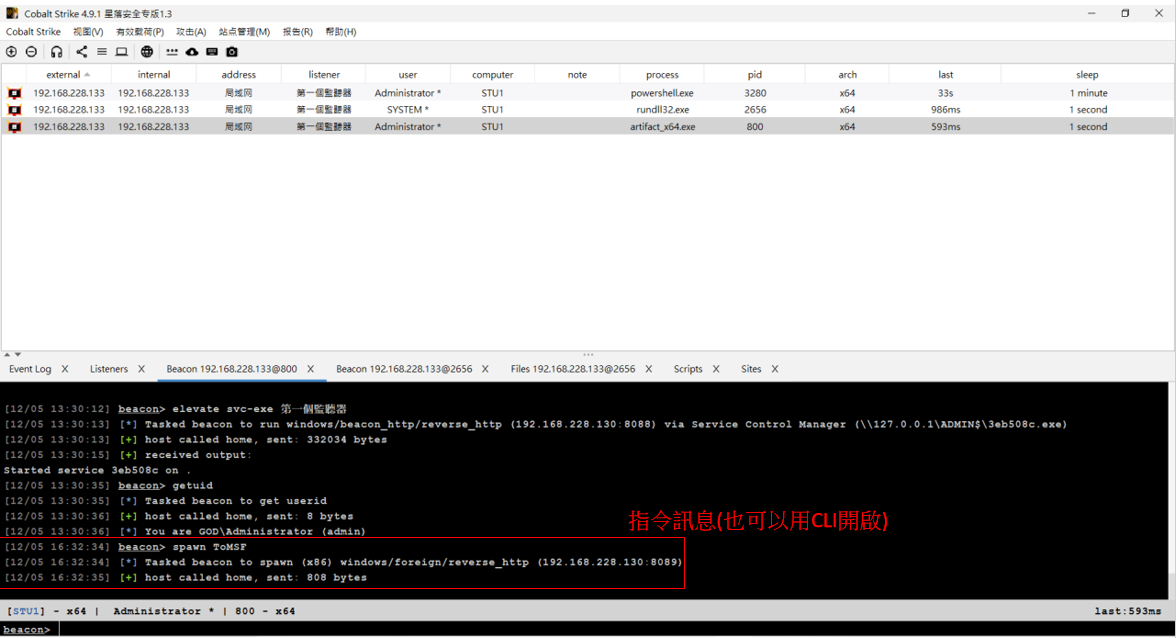Open the Files 192.168.228.133@2656 tab
Screen dimensions: 1176x638
[573, 369]
